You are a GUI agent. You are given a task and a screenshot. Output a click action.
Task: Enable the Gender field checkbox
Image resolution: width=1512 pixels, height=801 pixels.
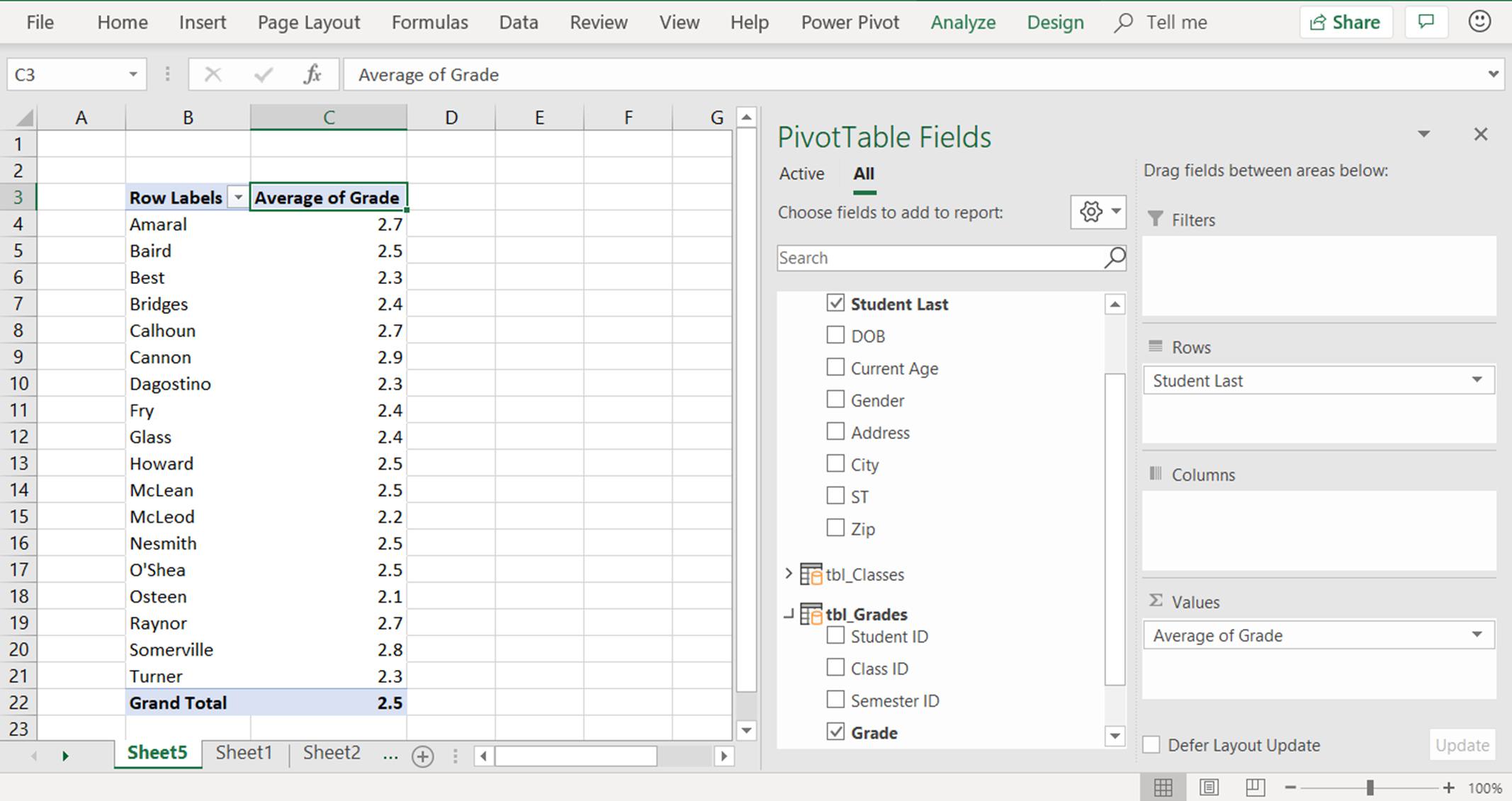[x=835, y=399]
